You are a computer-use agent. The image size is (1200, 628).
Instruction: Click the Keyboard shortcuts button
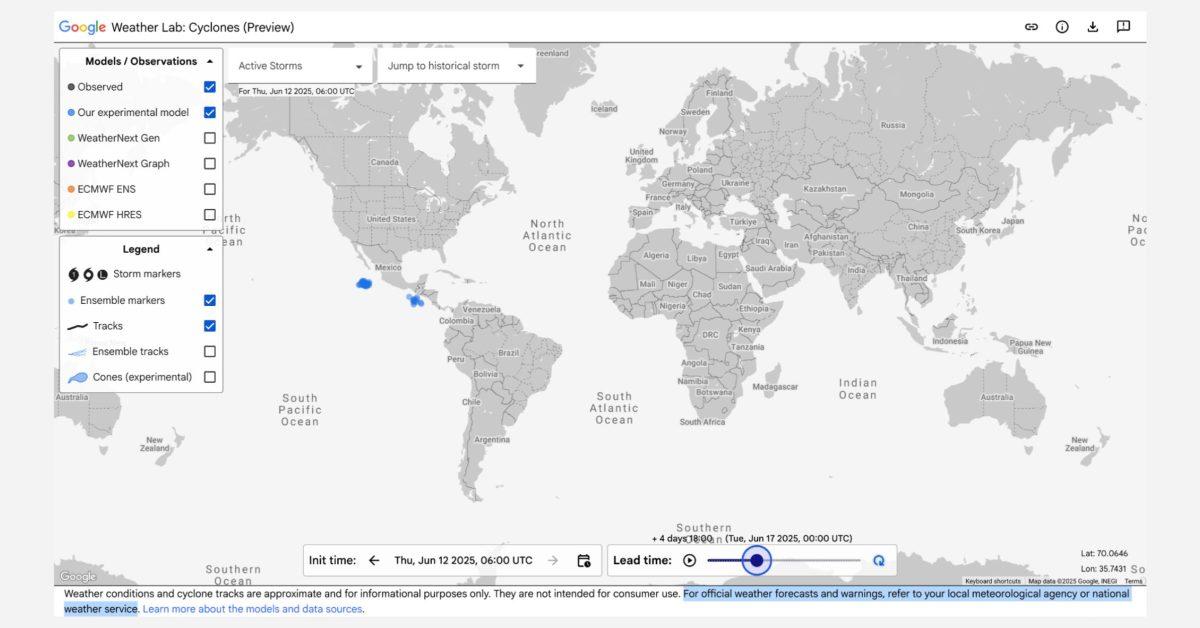(x=992, y=581)
